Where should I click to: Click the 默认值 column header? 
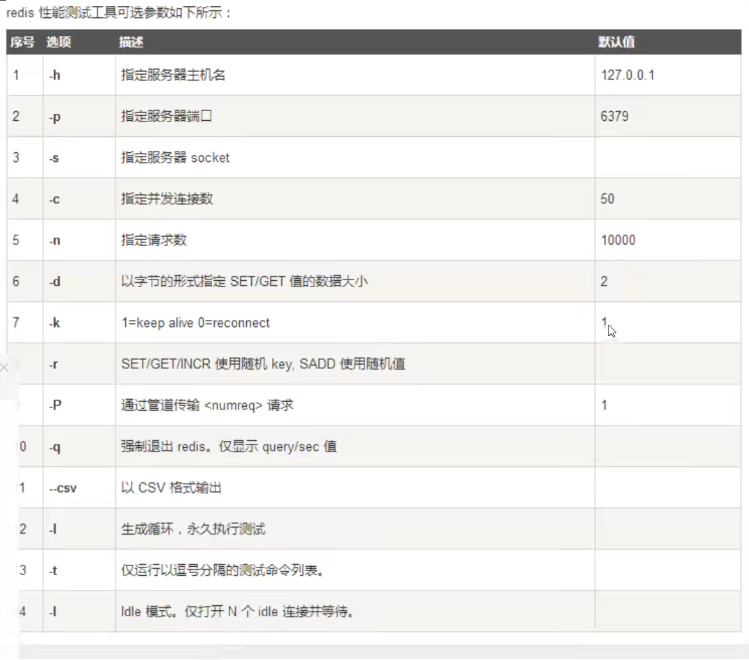pos(617,42)
